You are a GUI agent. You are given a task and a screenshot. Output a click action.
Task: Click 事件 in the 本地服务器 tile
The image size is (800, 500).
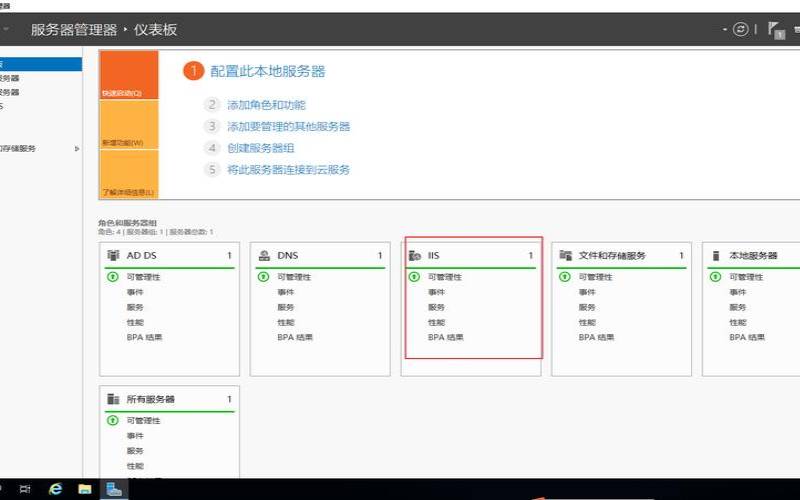click(738, 292)
